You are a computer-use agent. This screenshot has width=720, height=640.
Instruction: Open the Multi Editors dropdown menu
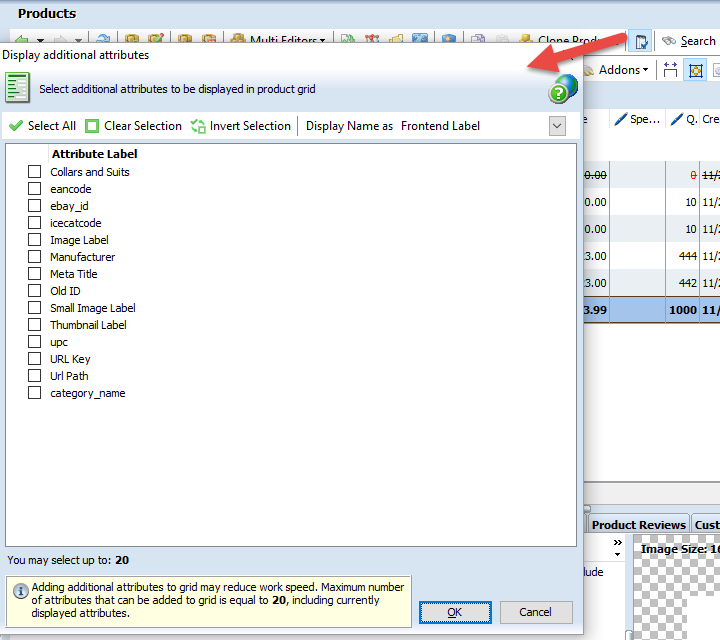click(278, 39)
